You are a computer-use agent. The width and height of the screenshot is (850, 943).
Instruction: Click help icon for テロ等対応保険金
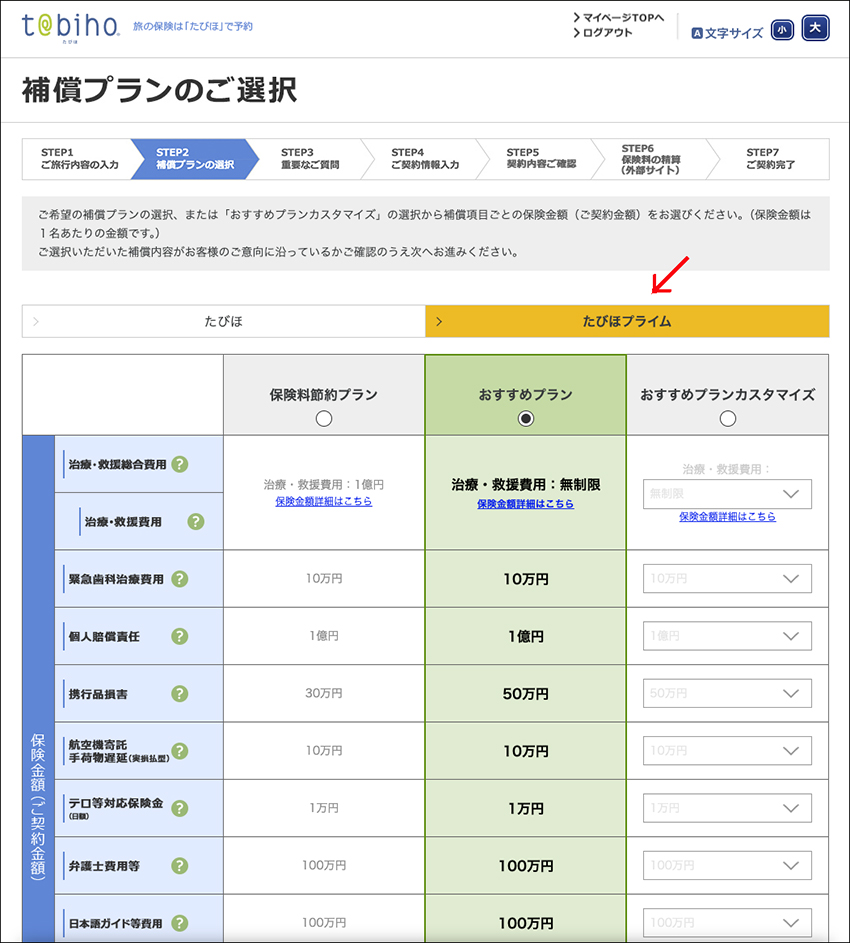(x=179, y=808)
